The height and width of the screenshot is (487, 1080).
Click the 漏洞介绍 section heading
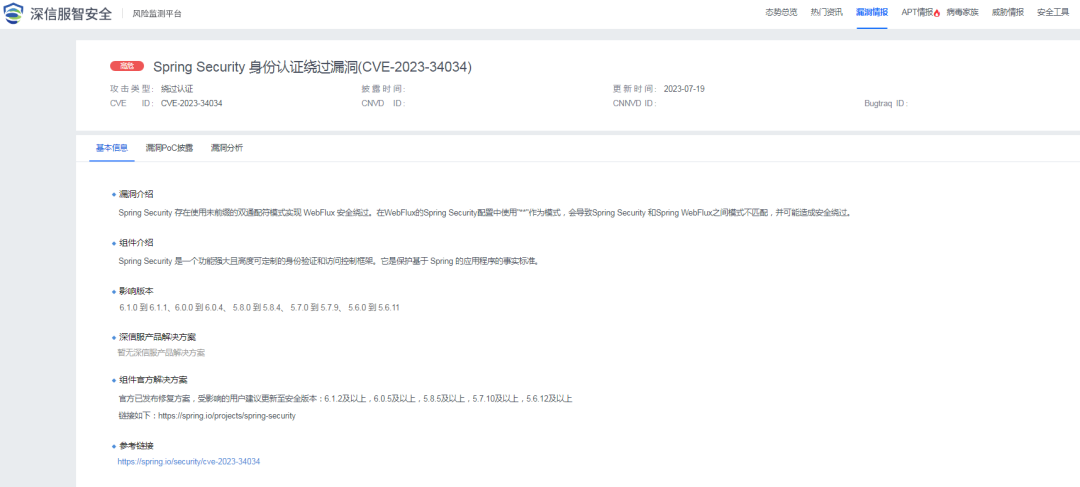pos(136,194)
